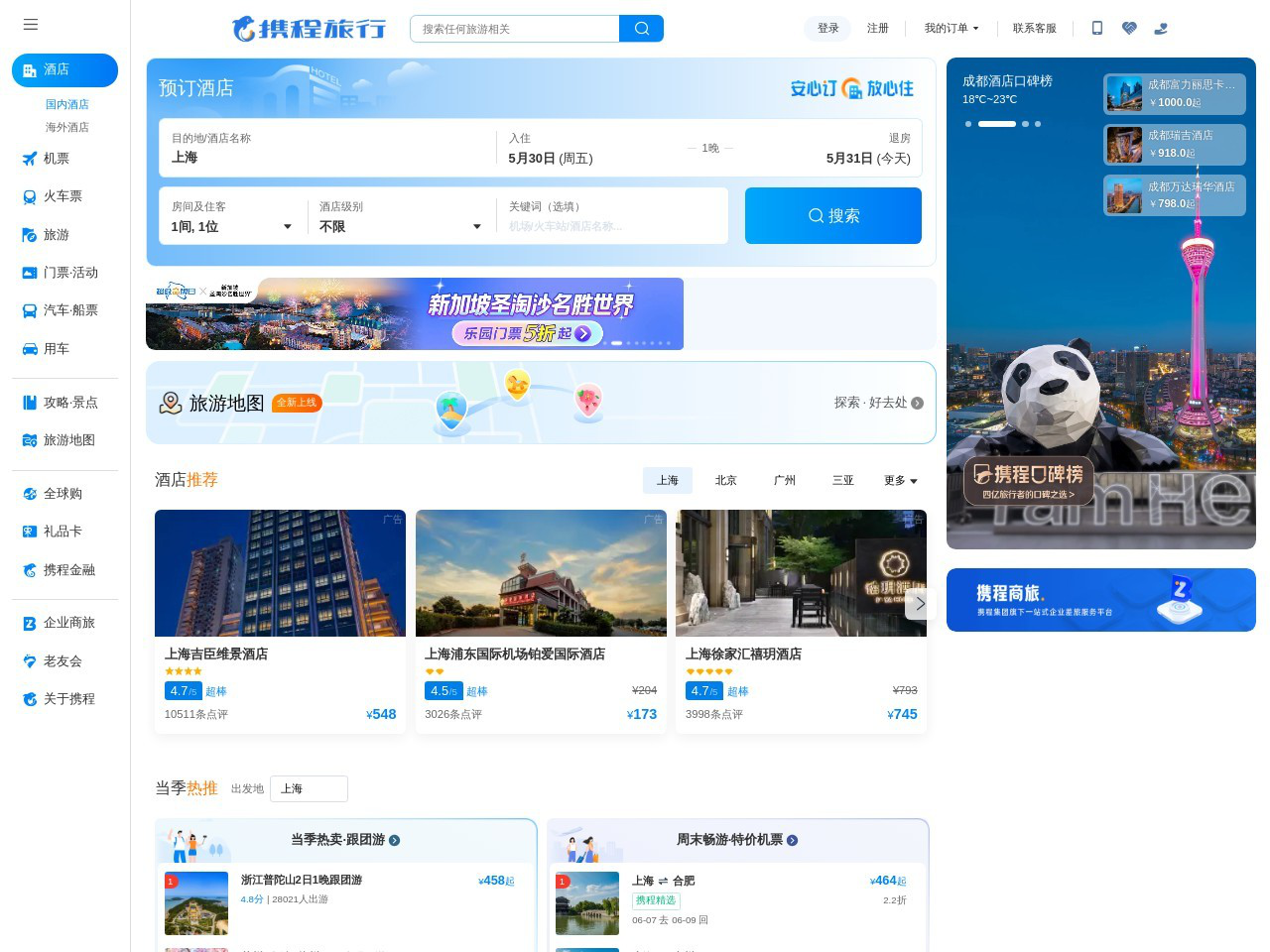
Task: Open the mobile phone app icon
Action: coord(1096,28)
